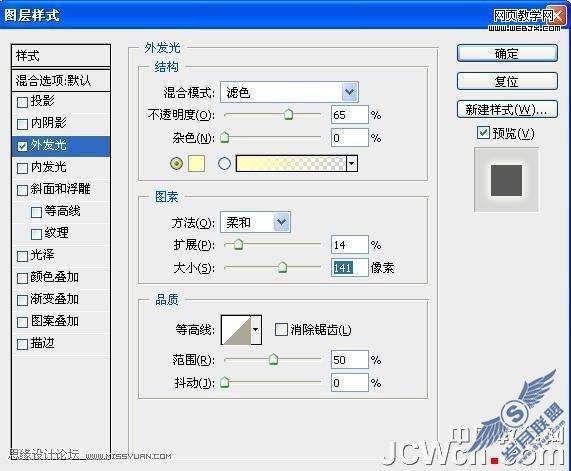Enable the 内阴影 inner shadow checkbox
Viewport: 571px width, 471px height.
(x=22, y=124)
